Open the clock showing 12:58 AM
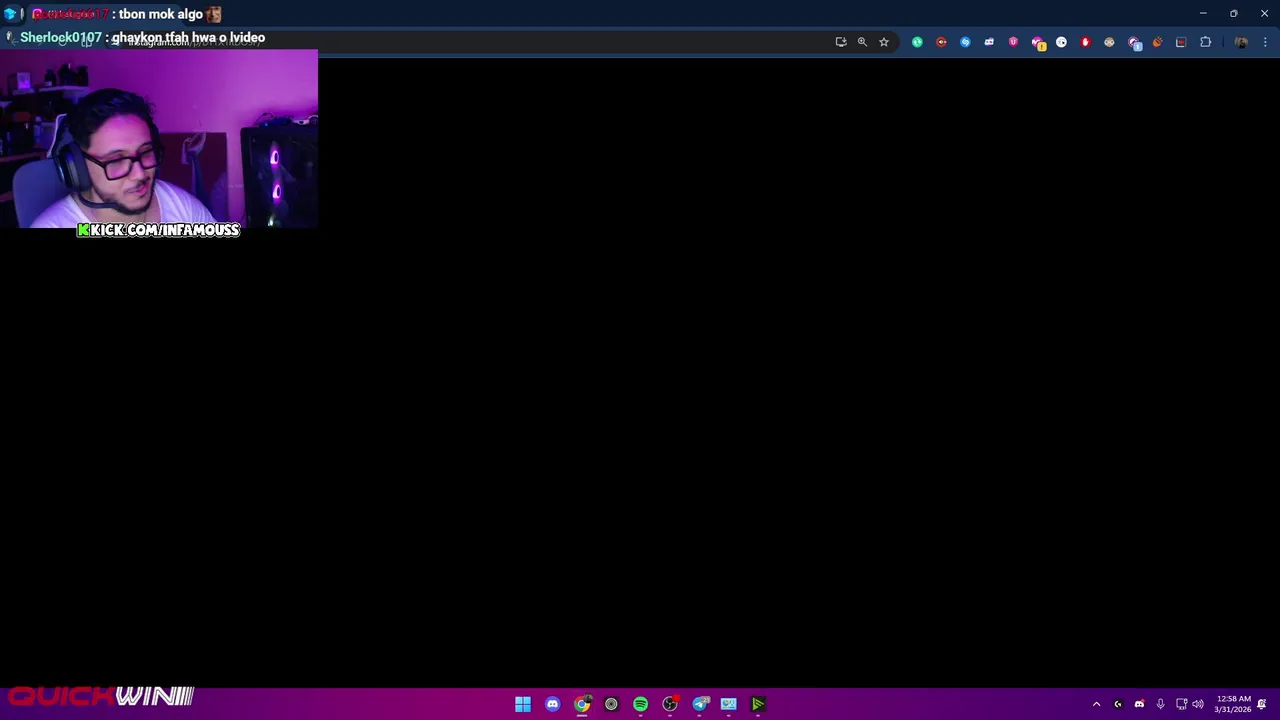The image size is (1280, 720). pyautogui.click(x=1233, y=704)
